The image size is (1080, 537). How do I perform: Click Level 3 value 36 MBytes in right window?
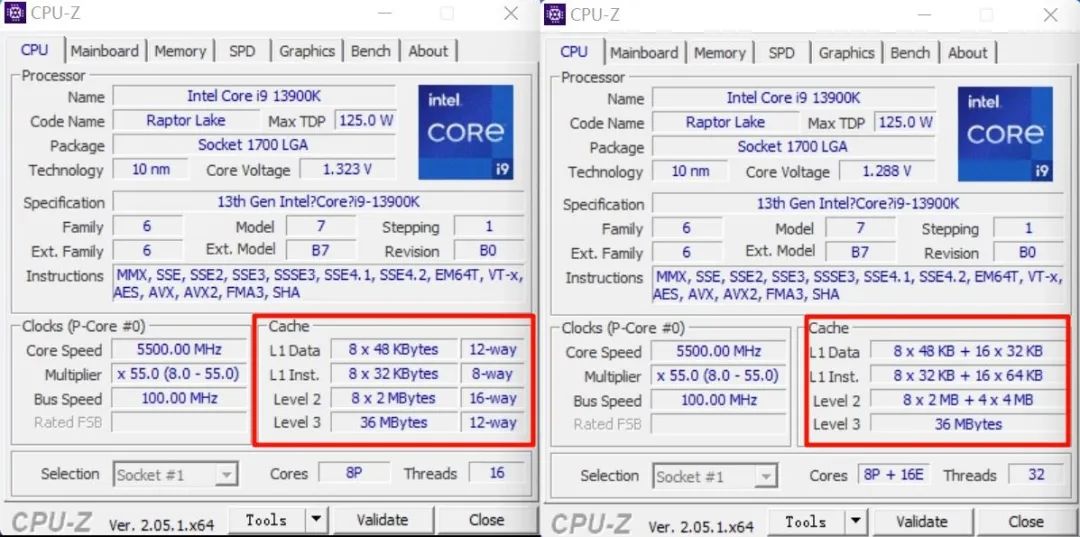(x=967, y=424)
